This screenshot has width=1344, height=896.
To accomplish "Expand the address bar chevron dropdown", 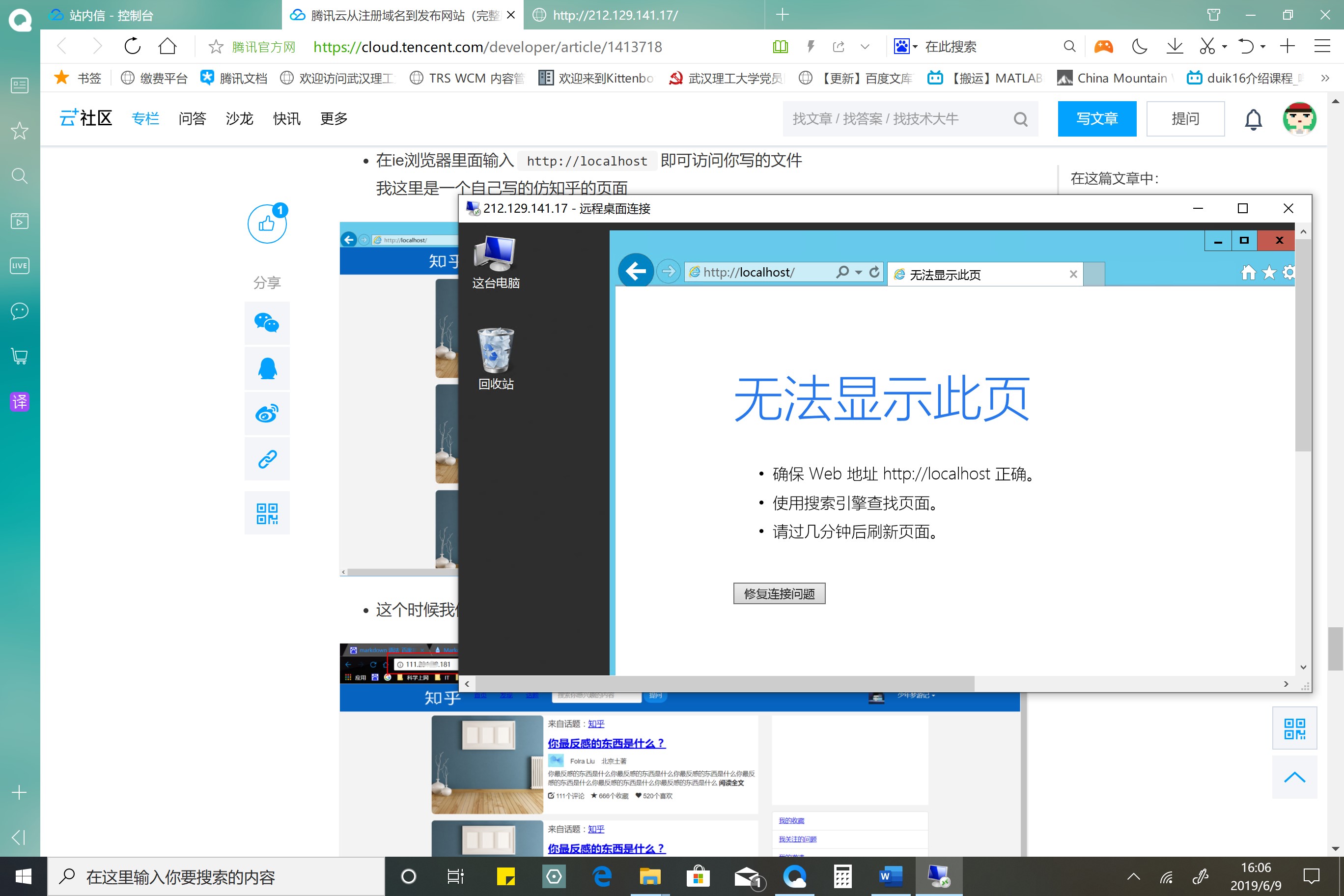I will point(865,47).
